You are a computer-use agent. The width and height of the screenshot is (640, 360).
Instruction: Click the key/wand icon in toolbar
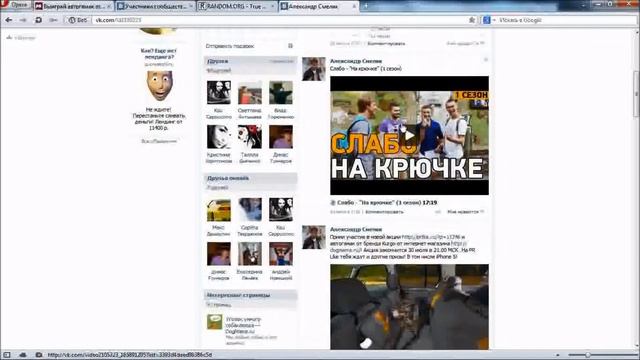(53, 20)
